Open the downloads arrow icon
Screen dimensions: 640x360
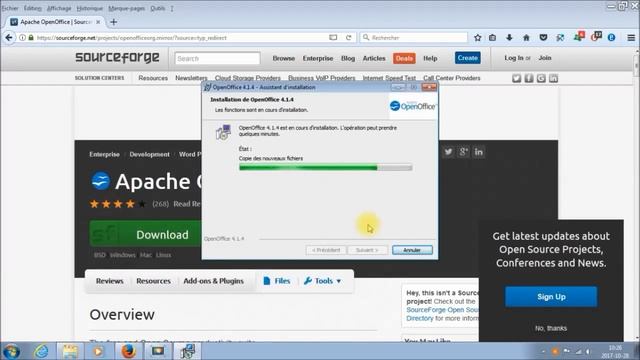(x=509, y=38)
